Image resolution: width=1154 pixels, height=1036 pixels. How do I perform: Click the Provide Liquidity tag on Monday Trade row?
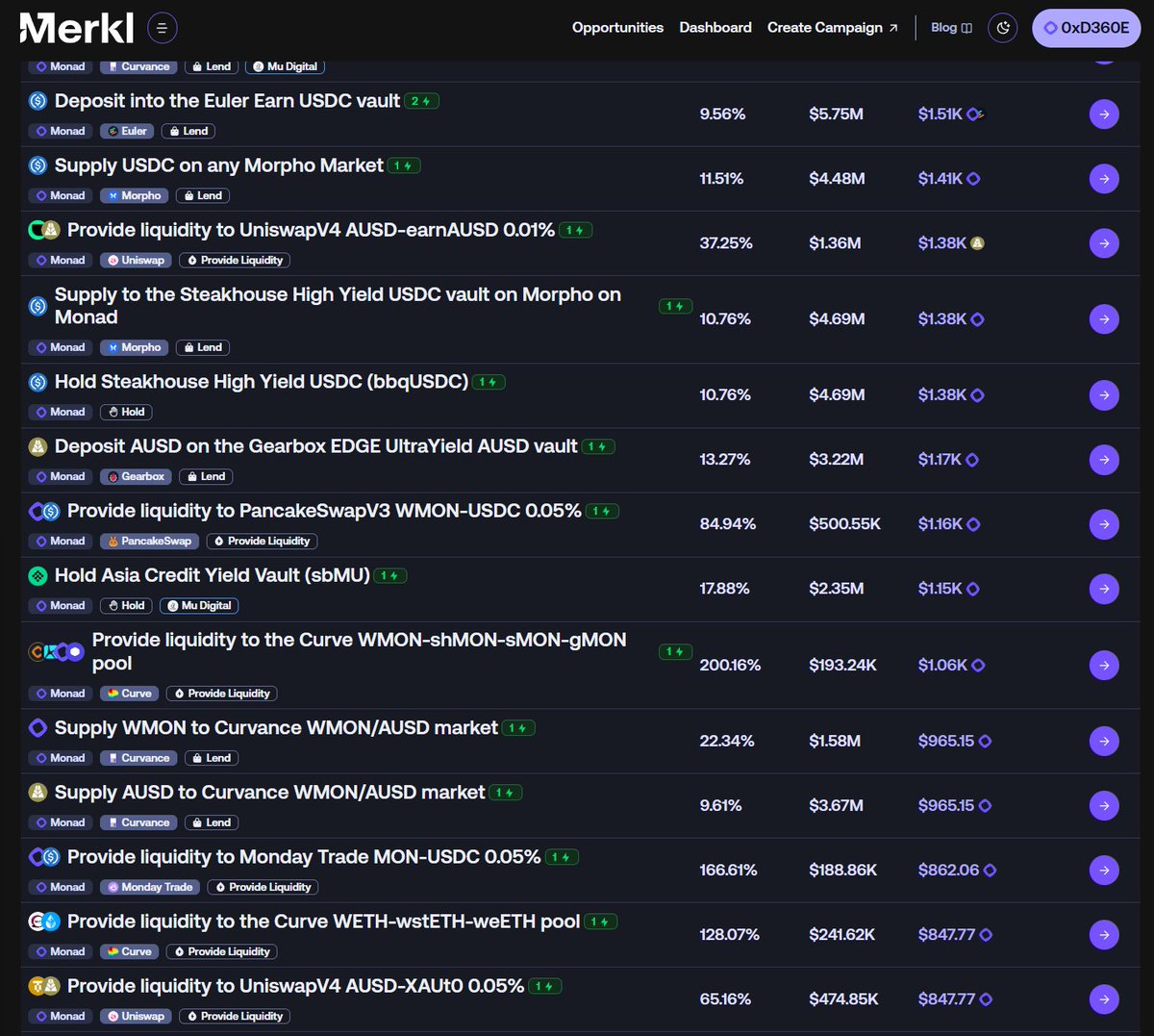263,887
